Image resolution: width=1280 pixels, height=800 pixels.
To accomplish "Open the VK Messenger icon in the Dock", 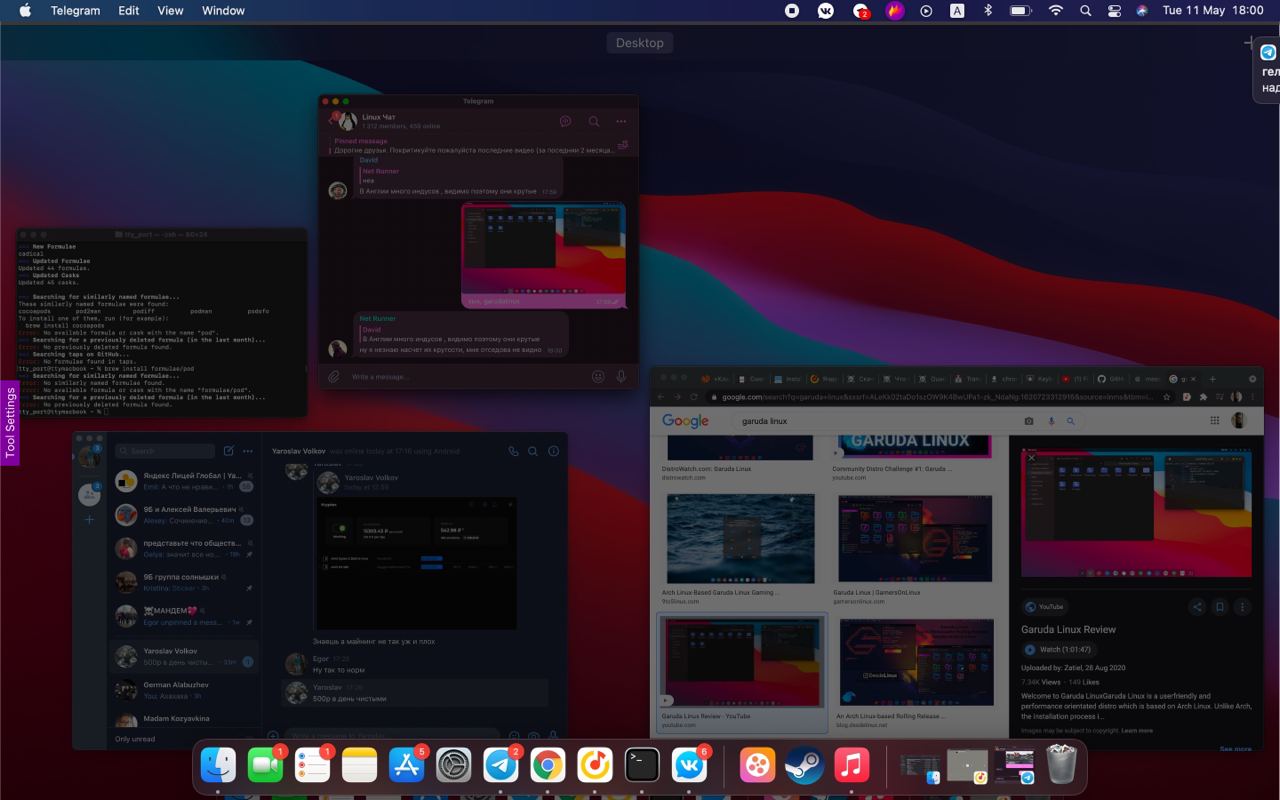I will pos(688,766).
